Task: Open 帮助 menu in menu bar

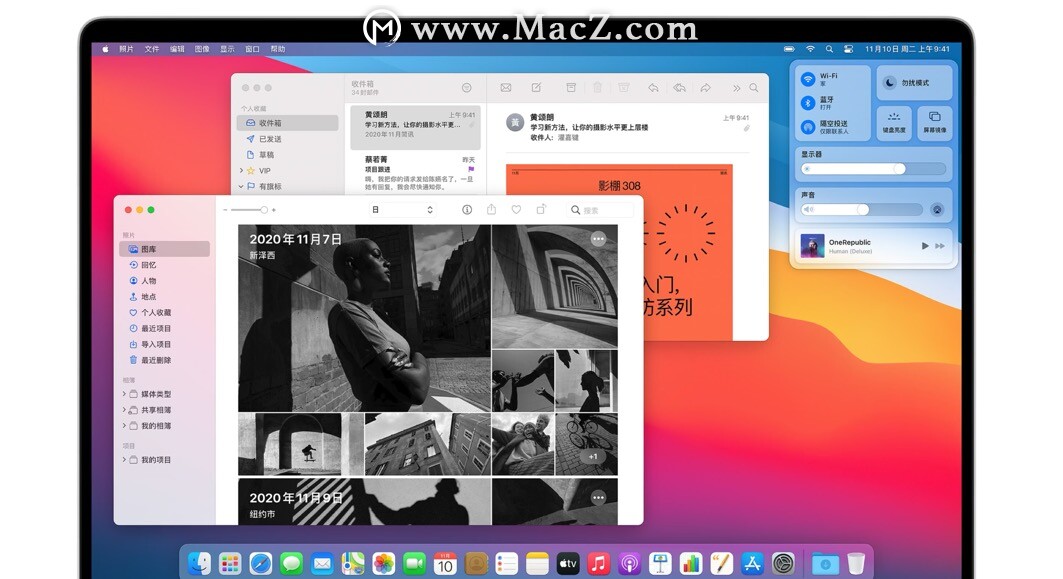Action: [278, 49]
